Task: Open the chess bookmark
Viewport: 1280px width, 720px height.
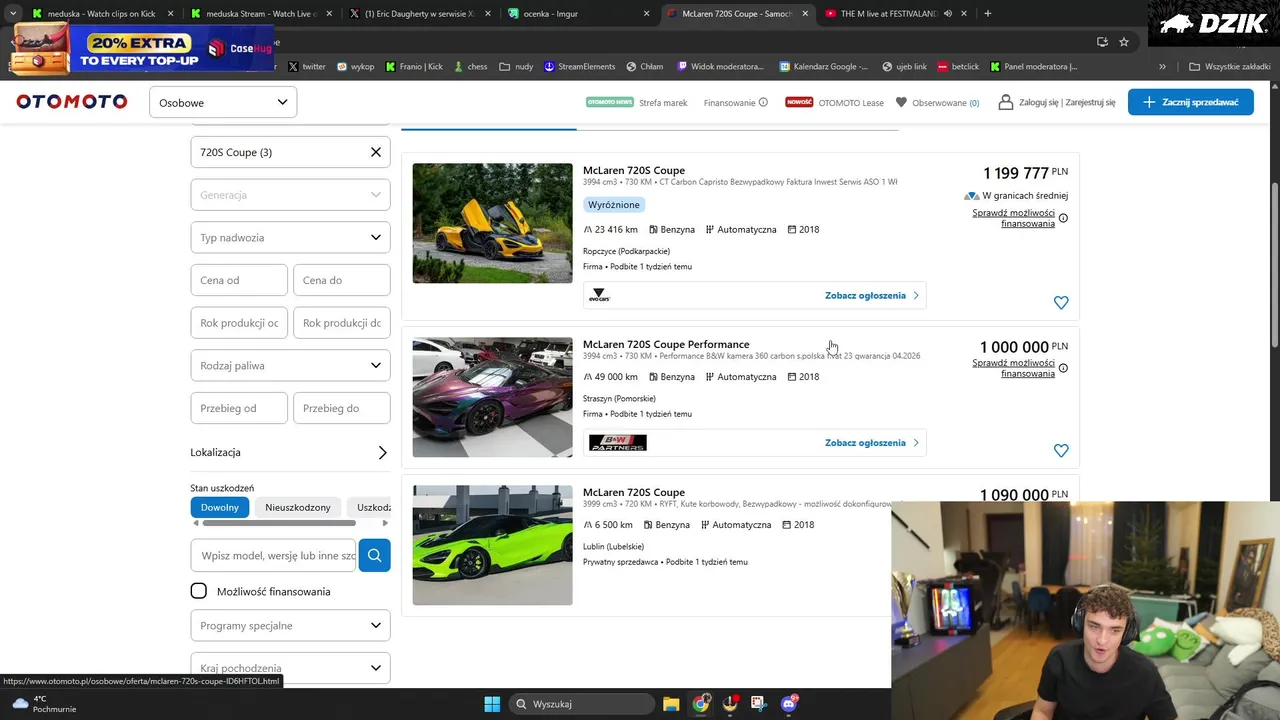Action: pyautogui.click(x=470, y=66)
